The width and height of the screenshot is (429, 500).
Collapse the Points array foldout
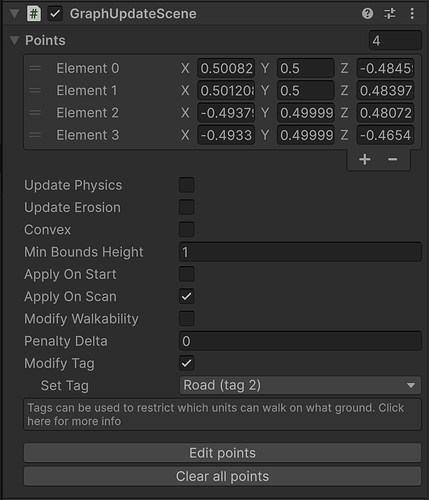click(14, 40)
